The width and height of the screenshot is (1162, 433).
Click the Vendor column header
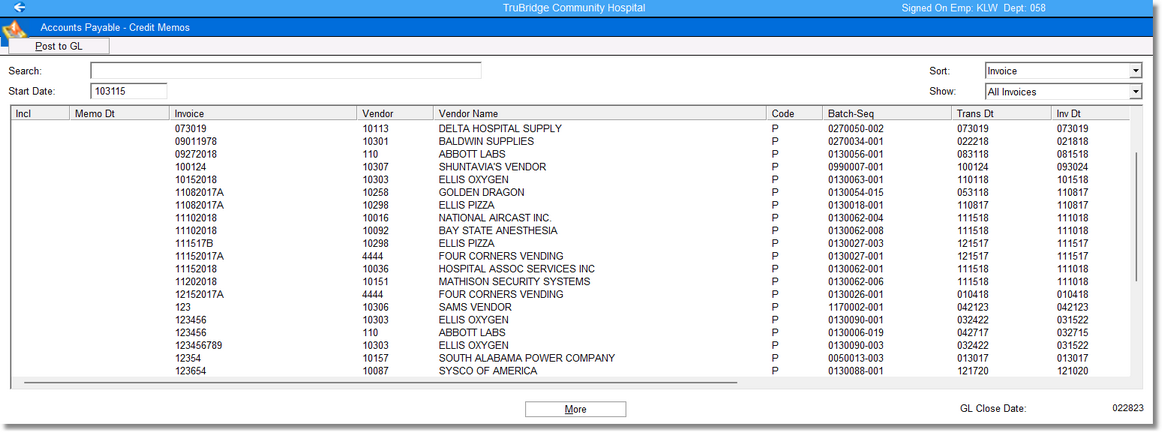pyautogui.click(x=395, y=113)
